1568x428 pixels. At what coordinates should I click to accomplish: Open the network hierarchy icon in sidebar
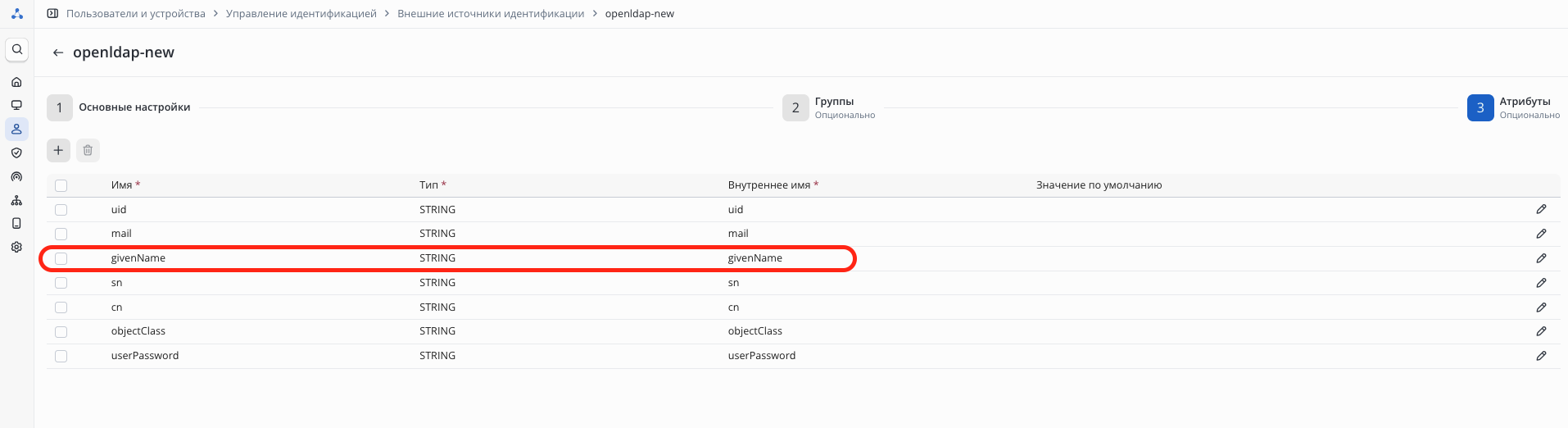tap(16, 200)
